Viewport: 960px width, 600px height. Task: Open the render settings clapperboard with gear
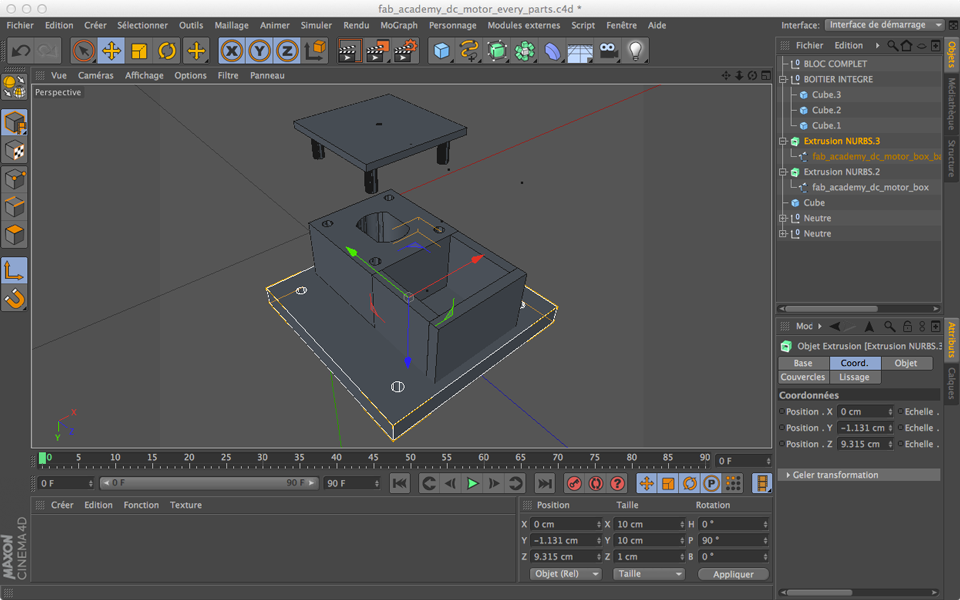(x=405, y=50)
